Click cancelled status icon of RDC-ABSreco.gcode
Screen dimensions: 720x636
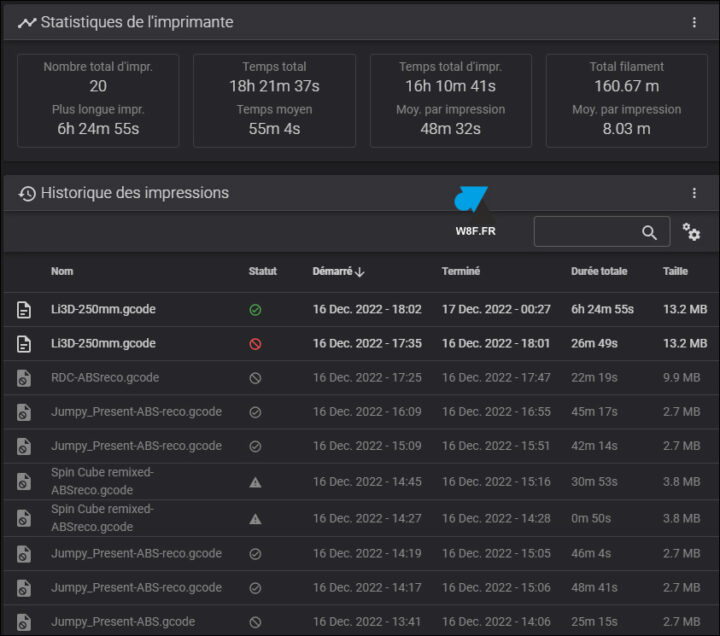[x=255, y=378]
